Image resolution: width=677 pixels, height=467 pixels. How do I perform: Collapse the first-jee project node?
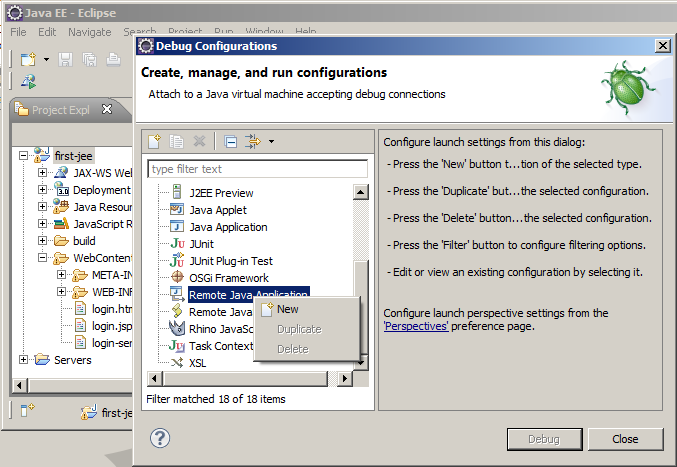click(23, 155)
